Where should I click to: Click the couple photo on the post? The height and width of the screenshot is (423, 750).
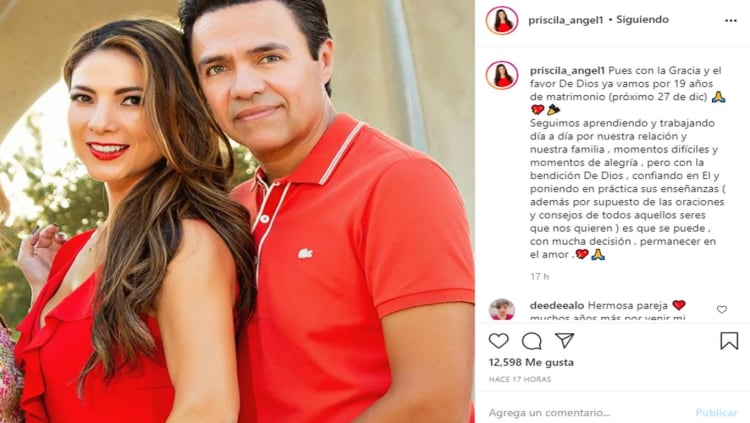point(237,212)
